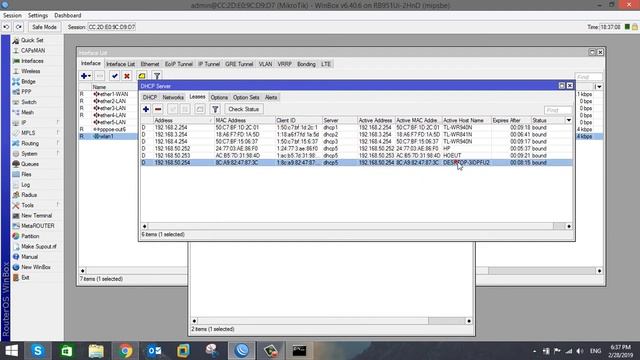Switch to Options tab in DHCP Server
This screenshot has height=360, width=640.
point(219,98)
